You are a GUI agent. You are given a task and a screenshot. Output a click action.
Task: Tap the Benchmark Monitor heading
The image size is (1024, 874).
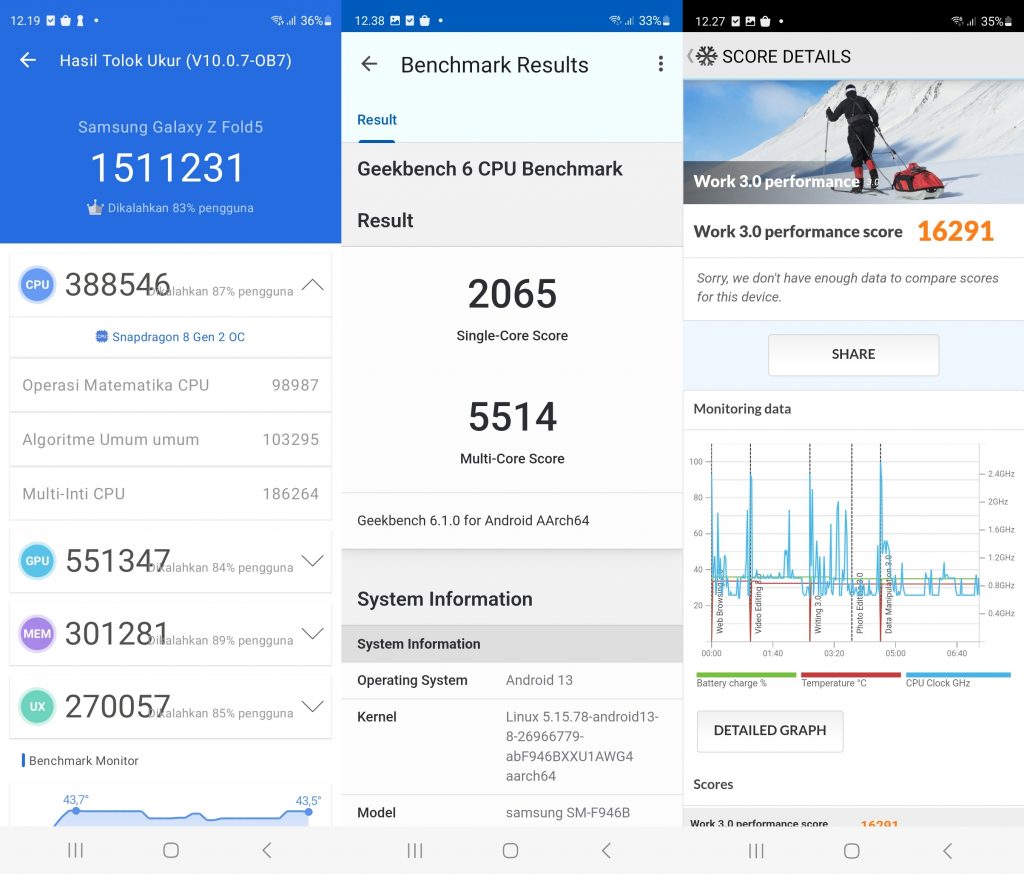coord(84,761)
